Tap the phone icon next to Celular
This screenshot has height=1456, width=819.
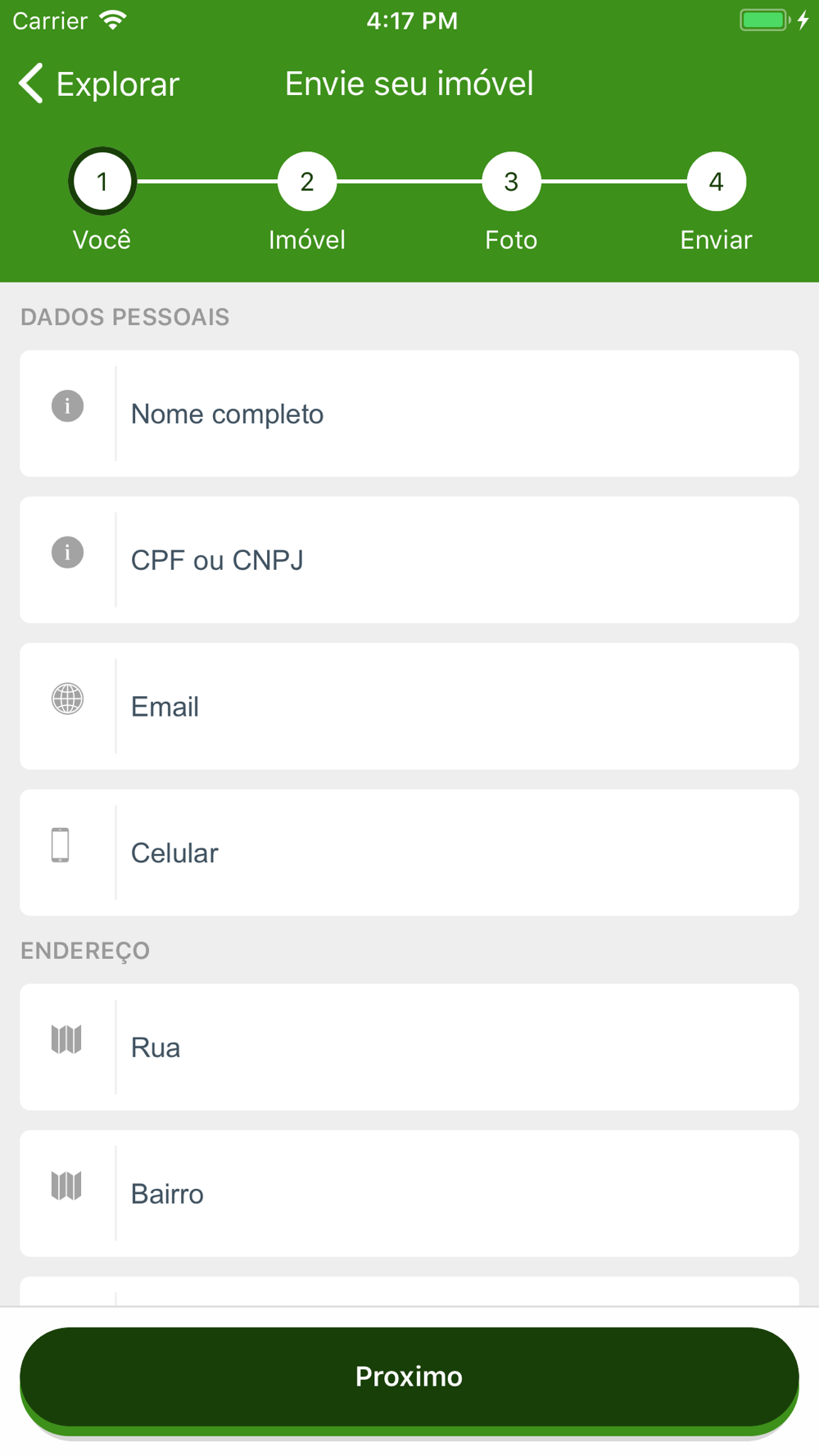[61, 845]
